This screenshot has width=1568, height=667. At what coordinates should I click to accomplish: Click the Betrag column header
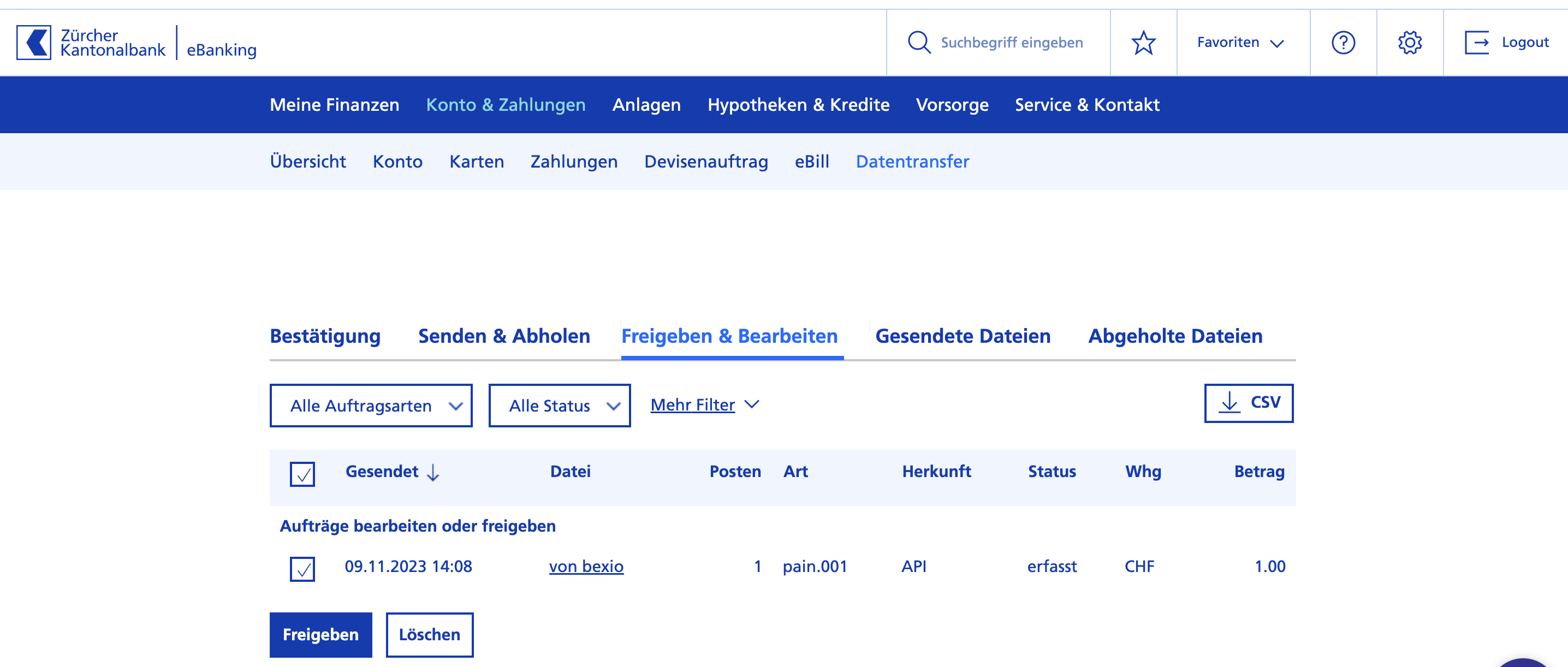1260,472
